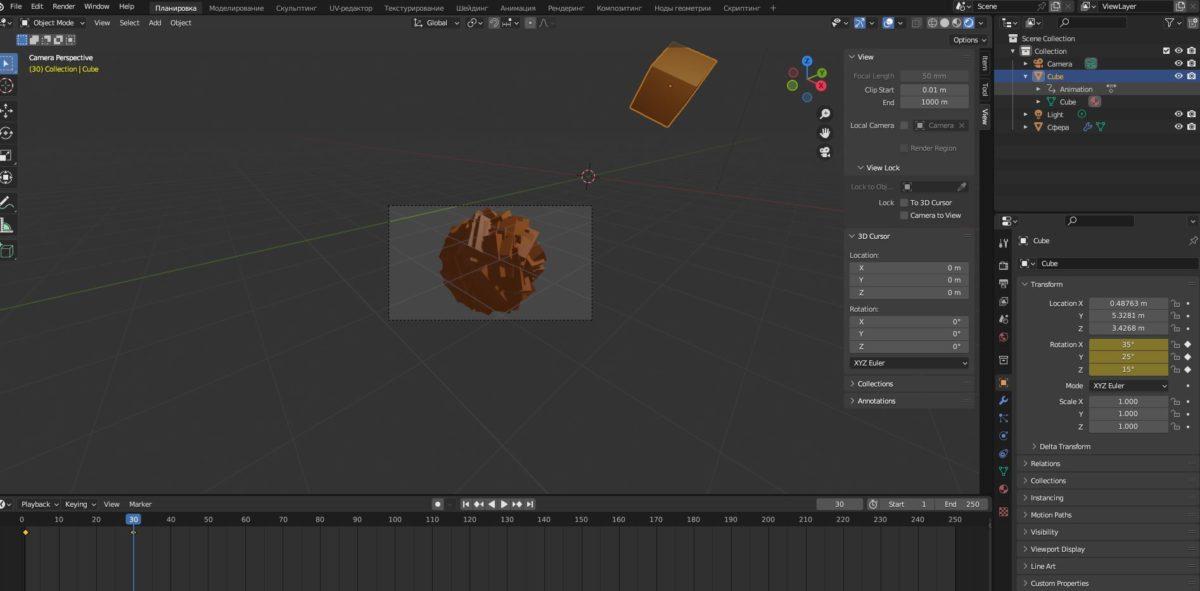1200x591 pixels.
Task: Open the timeline Marker menu
Action: 140,504
